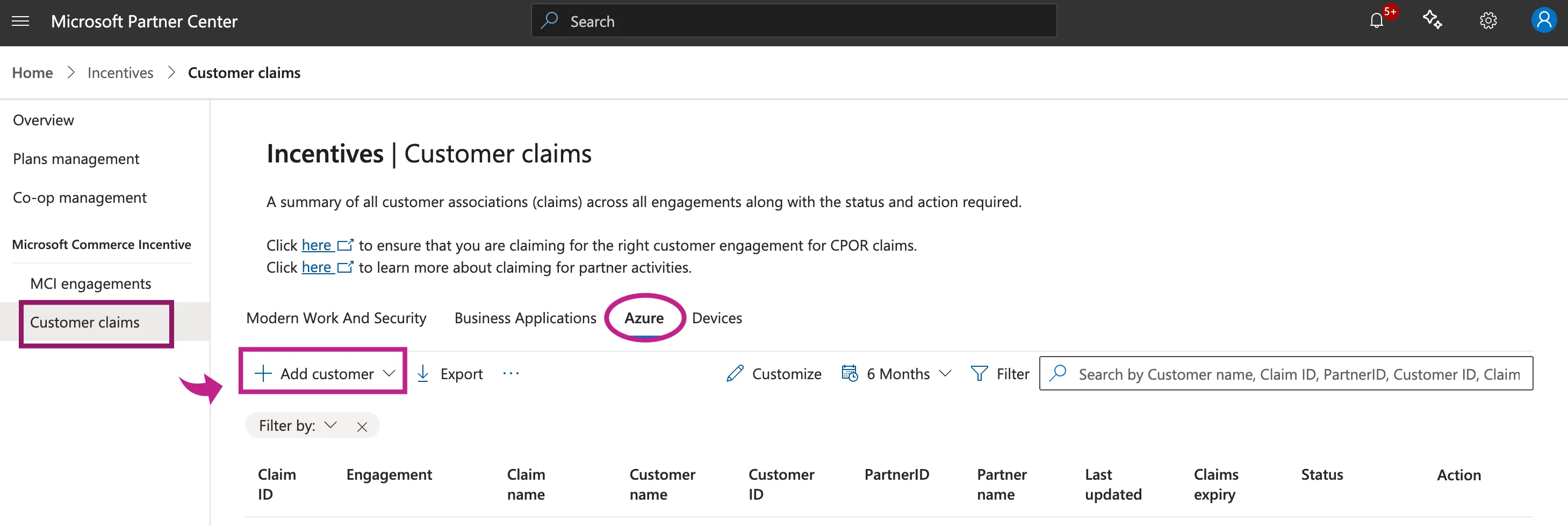
Task: Click the Claims expiry column header
Action: click(x=1215, y=485)
